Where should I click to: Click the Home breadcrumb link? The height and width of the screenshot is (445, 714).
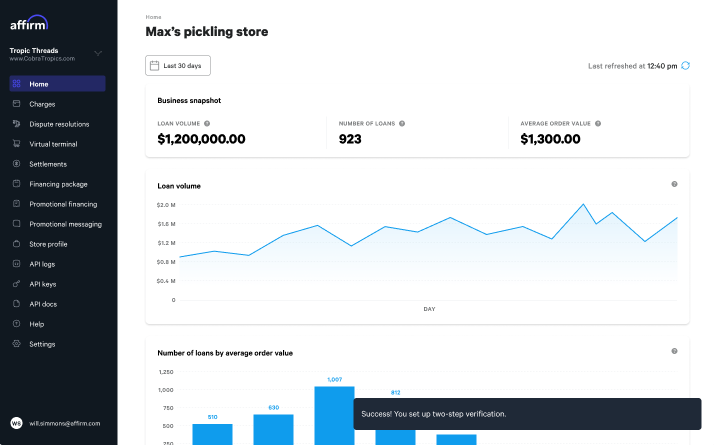pyautogui.click(x=153, y=17)
